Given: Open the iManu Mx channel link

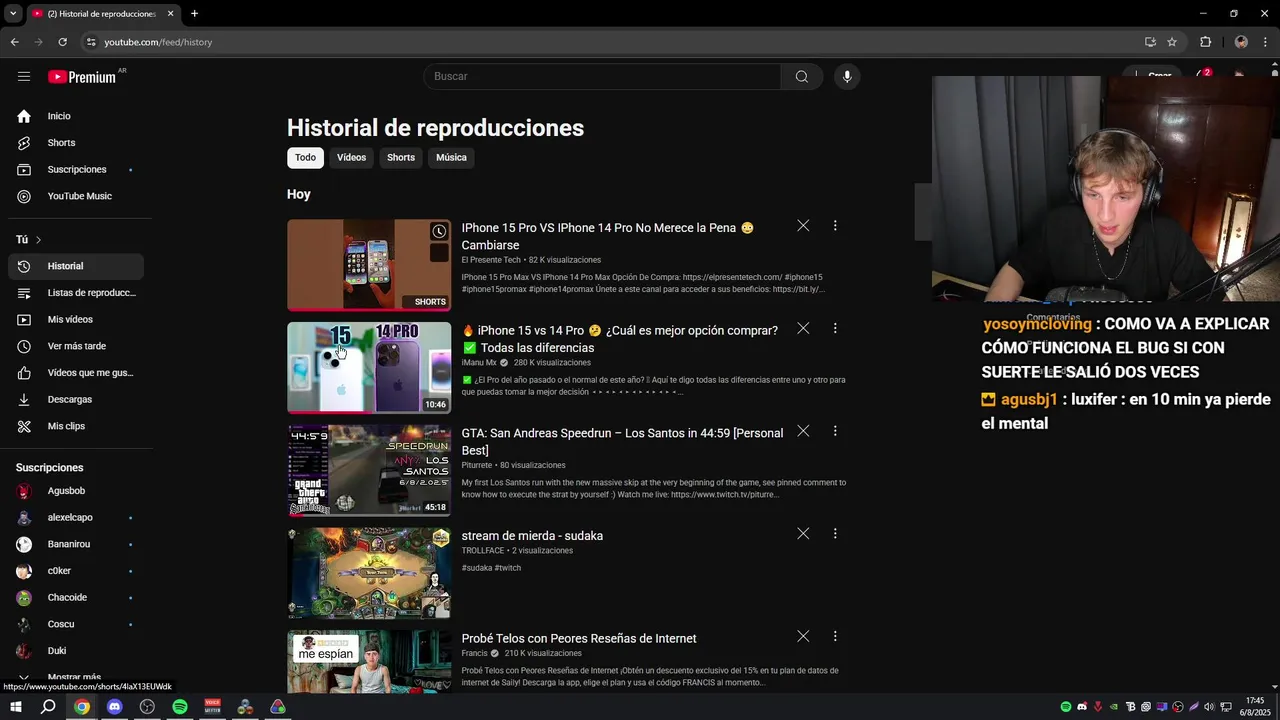Looking at the screenshot, I should [x=479, y=363].
